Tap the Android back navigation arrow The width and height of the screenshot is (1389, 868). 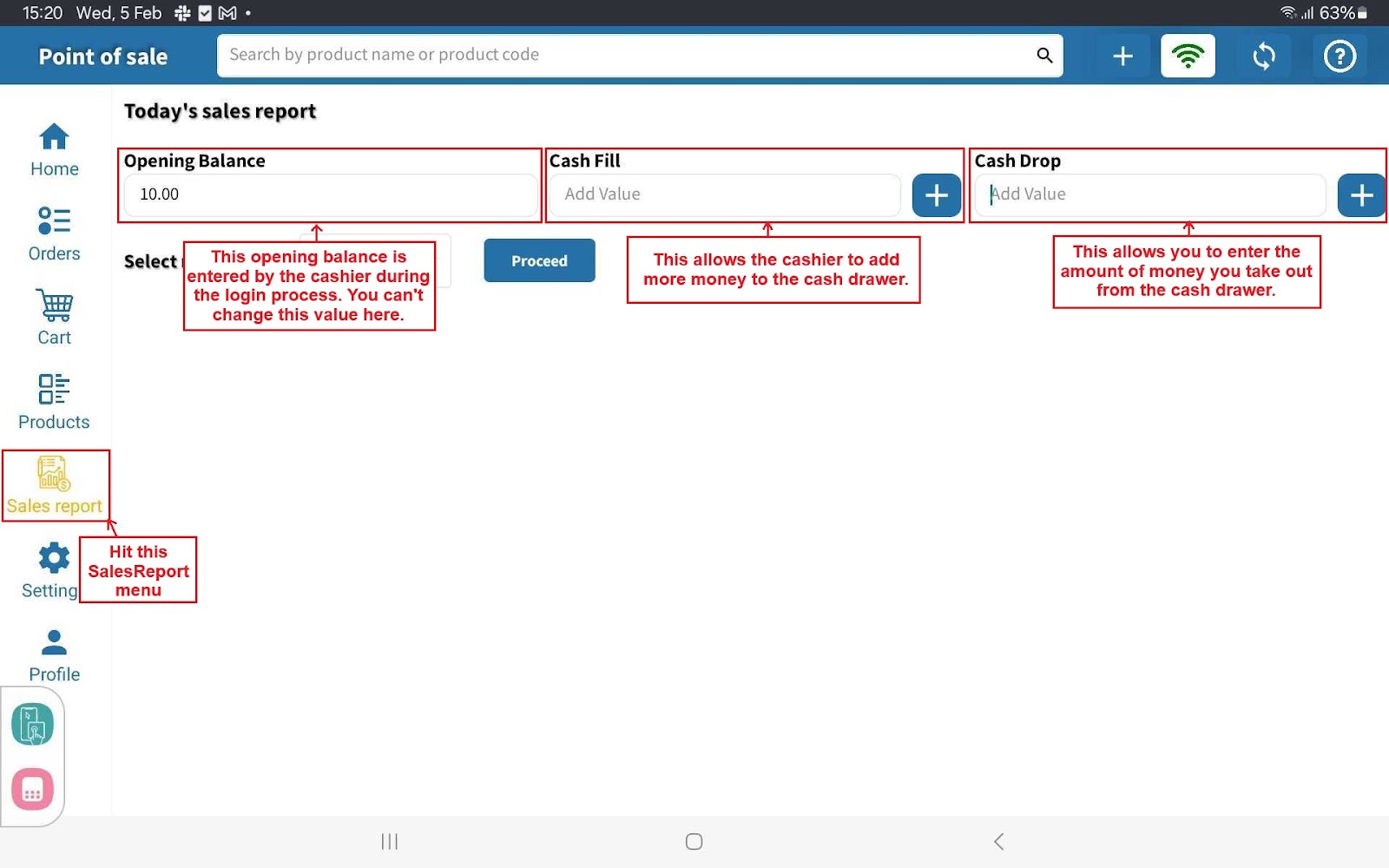click(998, 841)
